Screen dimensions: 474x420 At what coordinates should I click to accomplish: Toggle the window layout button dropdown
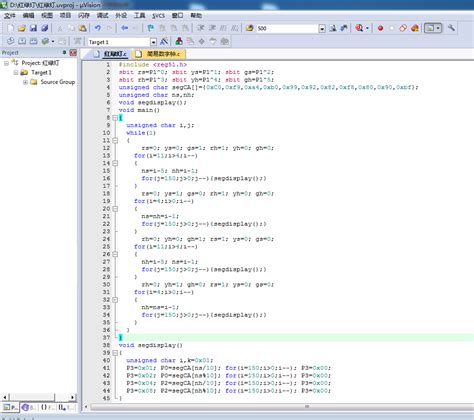coord(438,28)
